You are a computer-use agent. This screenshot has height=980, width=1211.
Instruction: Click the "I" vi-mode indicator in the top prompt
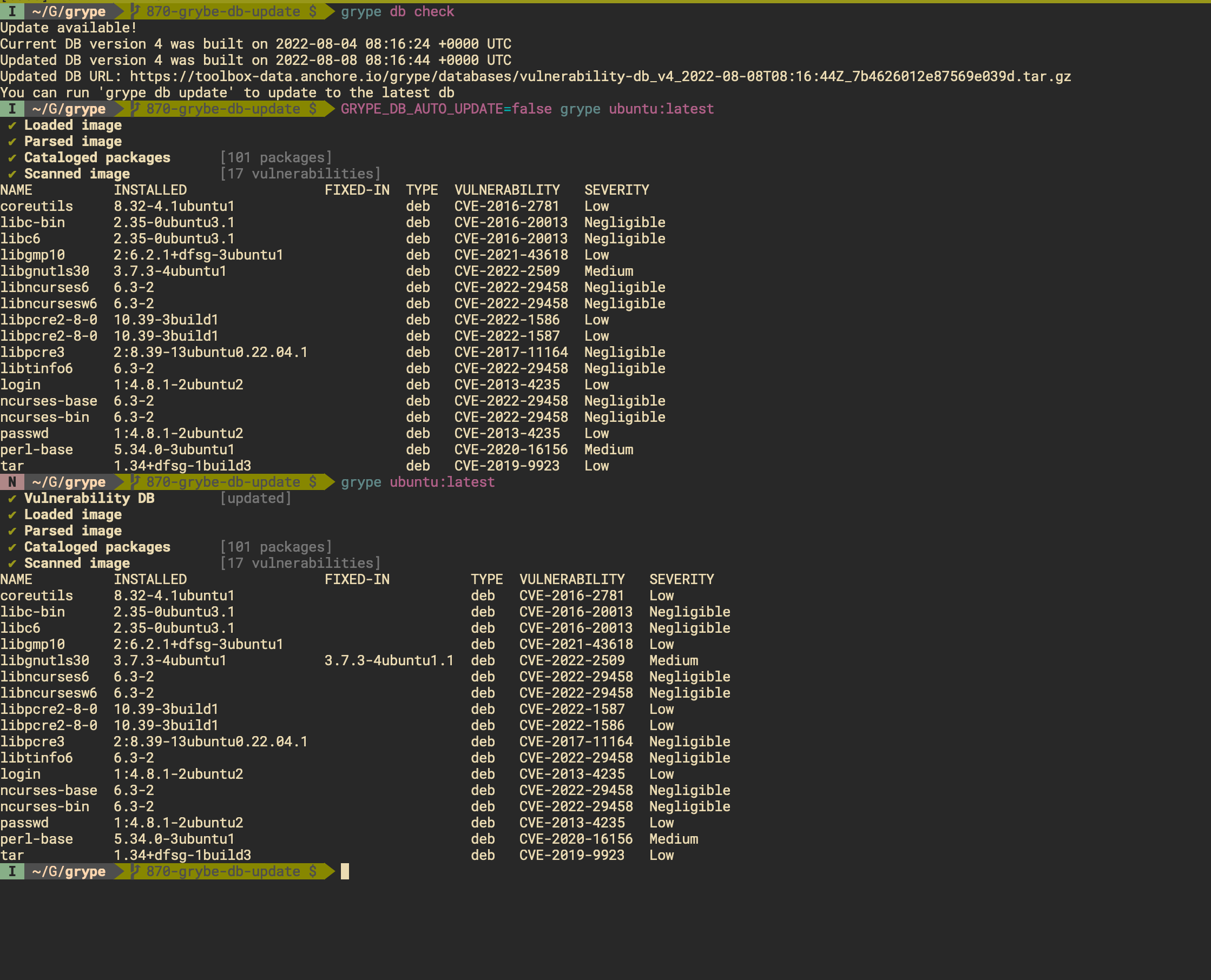point(12,11)
